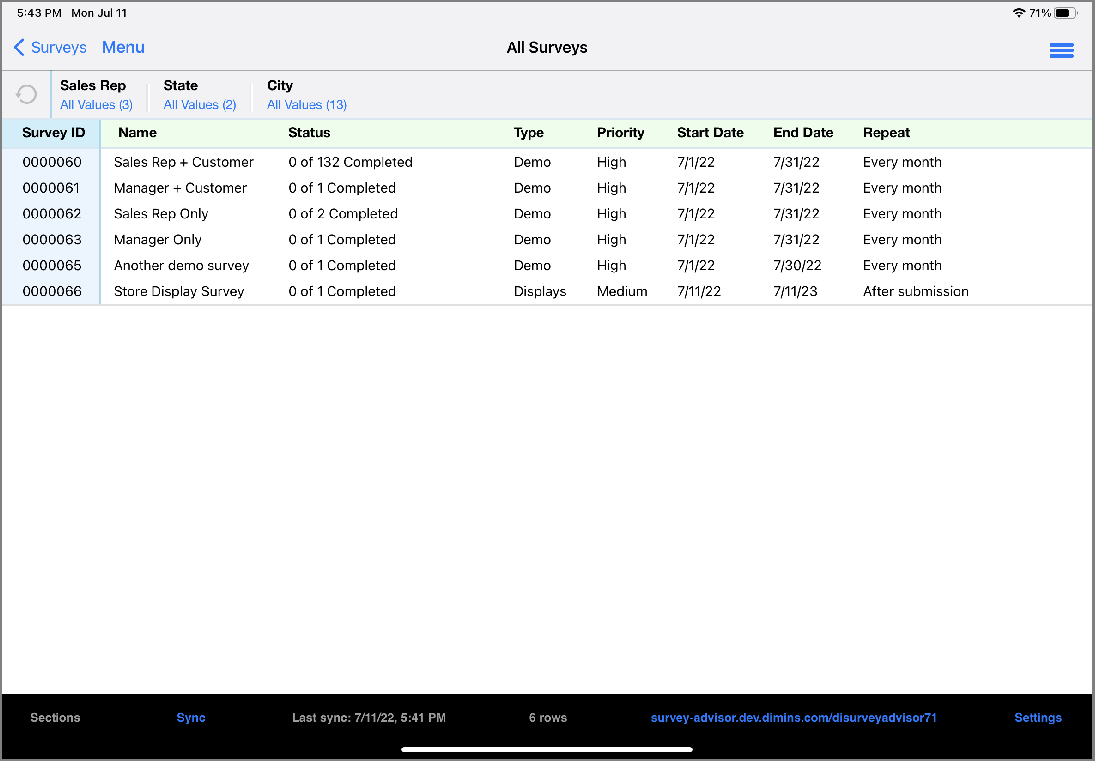Tap the hamburger menu icon

click(x=1061, y=51)
